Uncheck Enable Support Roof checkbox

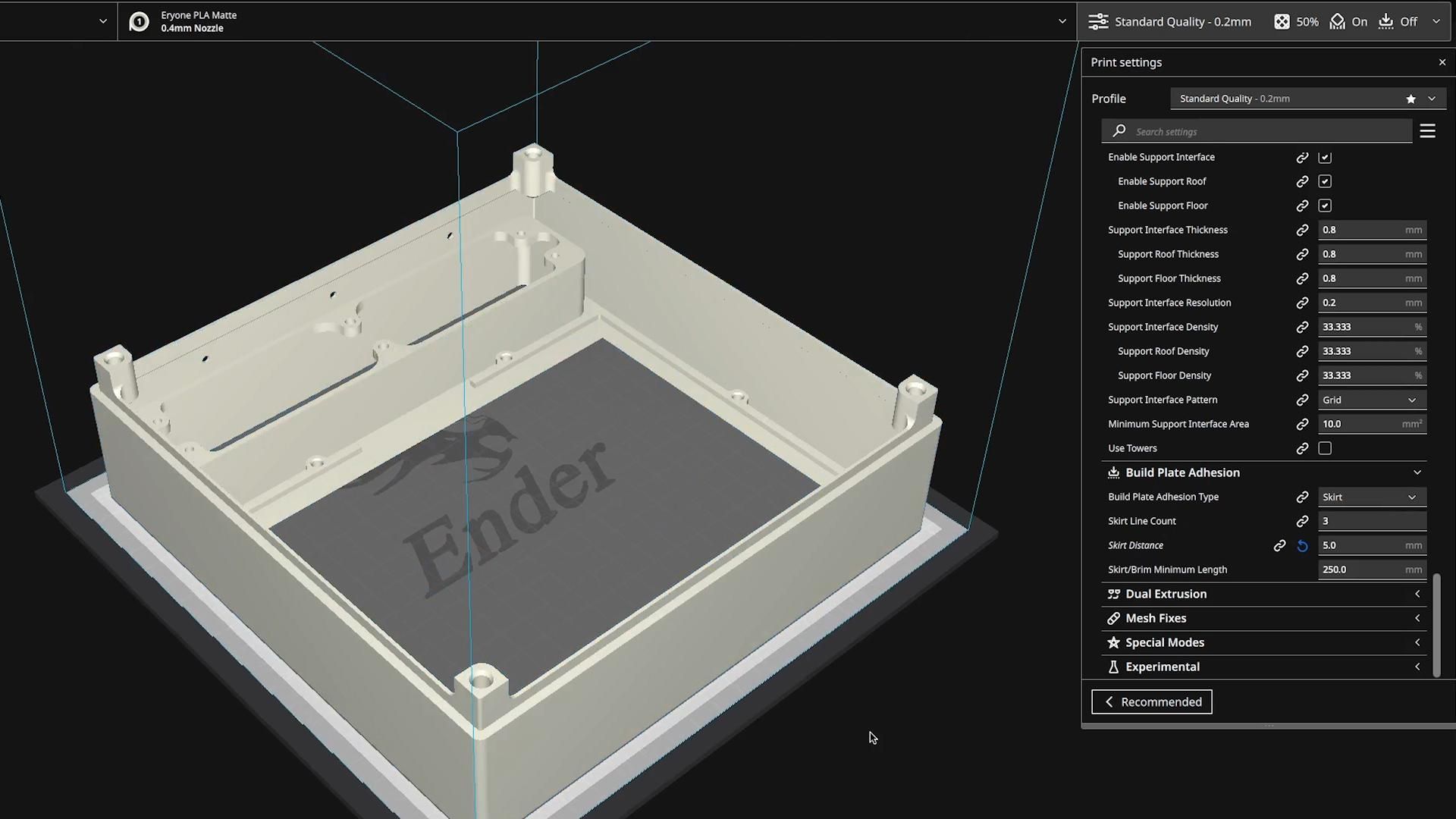[1325, 181]
